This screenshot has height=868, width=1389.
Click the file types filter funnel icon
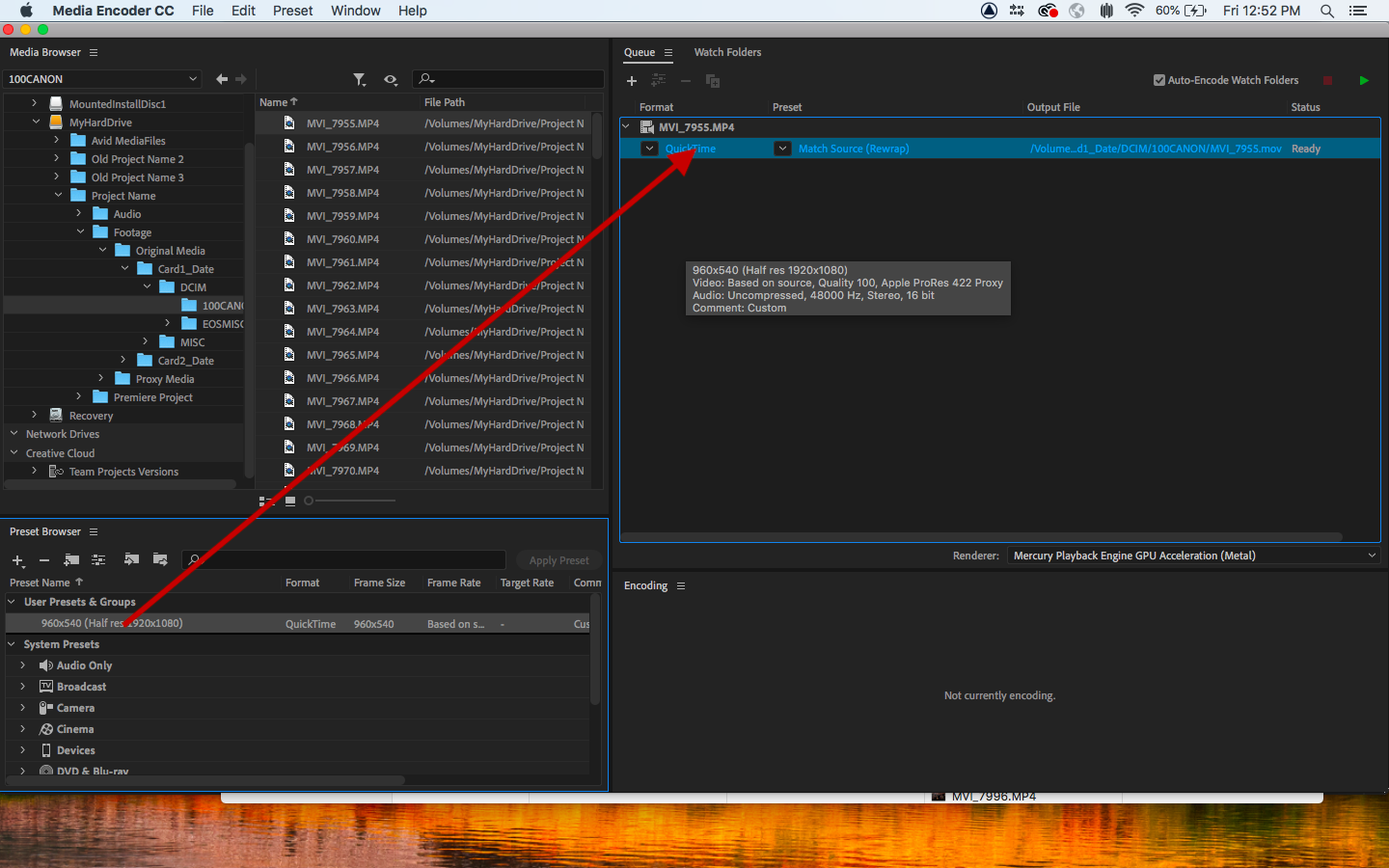pos(360,79)
